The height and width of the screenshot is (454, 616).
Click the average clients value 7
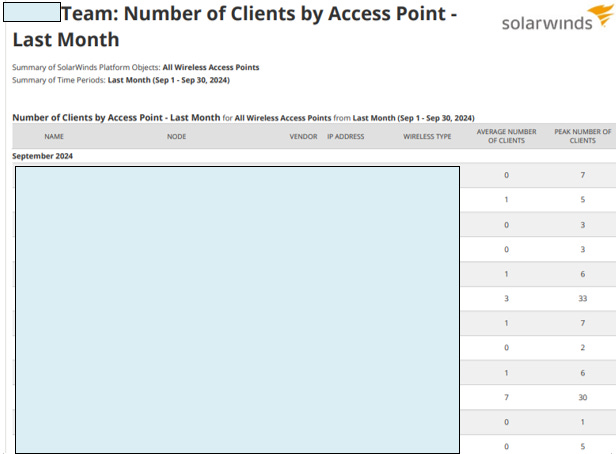(x=506, y=397)
